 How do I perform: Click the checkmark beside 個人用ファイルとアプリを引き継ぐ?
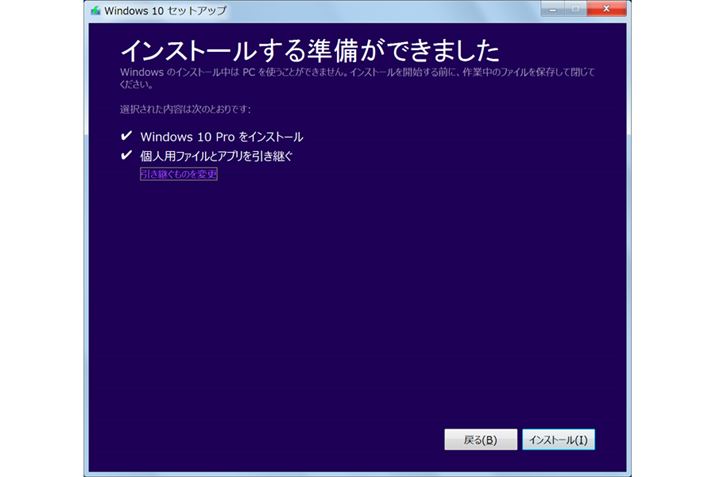point(126,156)
